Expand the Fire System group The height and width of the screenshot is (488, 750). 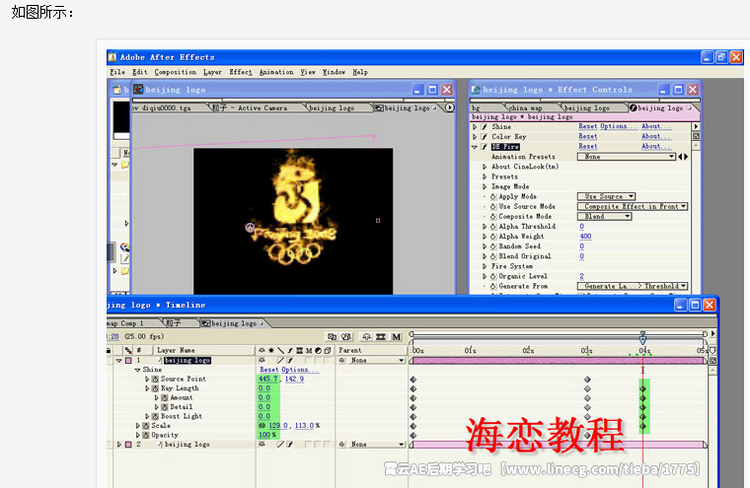click(485, 266)
